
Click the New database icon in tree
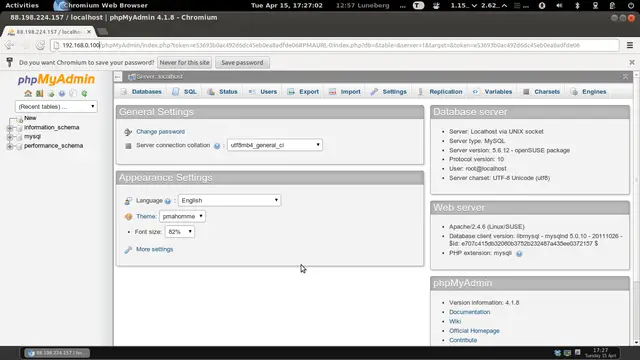[x=19, y=119]
